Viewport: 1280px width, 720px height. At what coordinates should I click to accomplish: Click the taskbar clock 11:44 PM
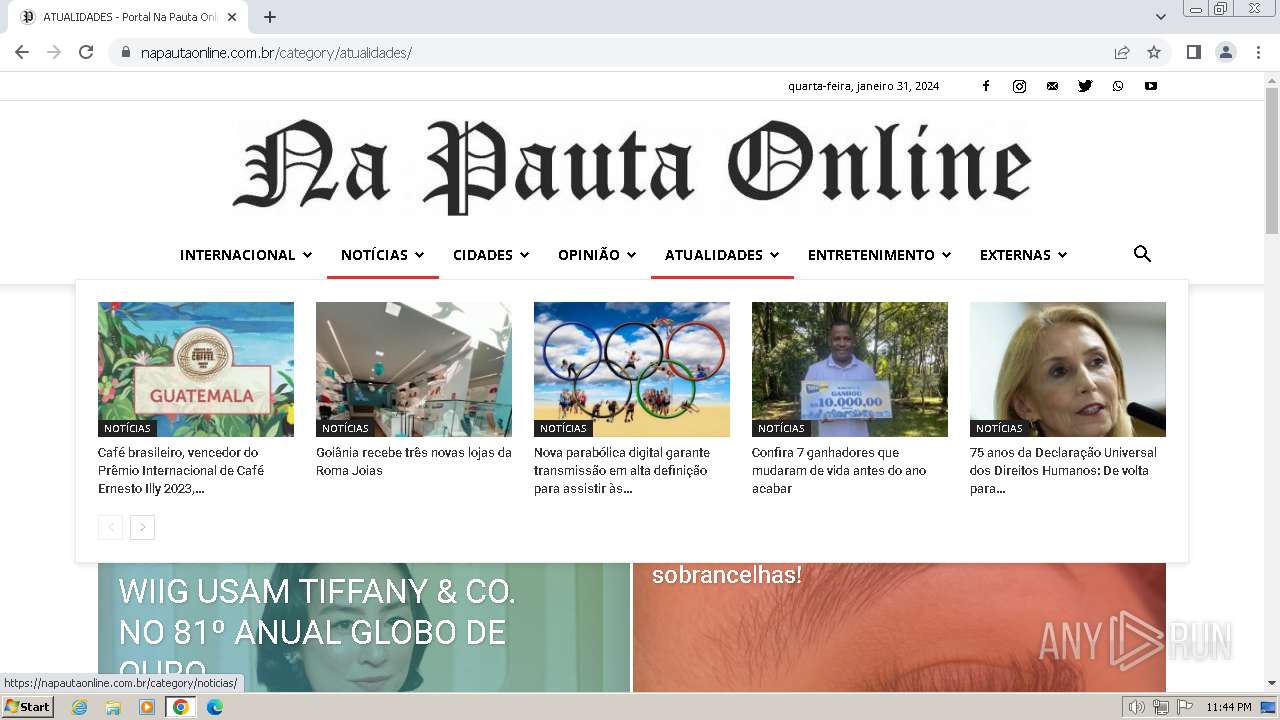coord(1229,707)
